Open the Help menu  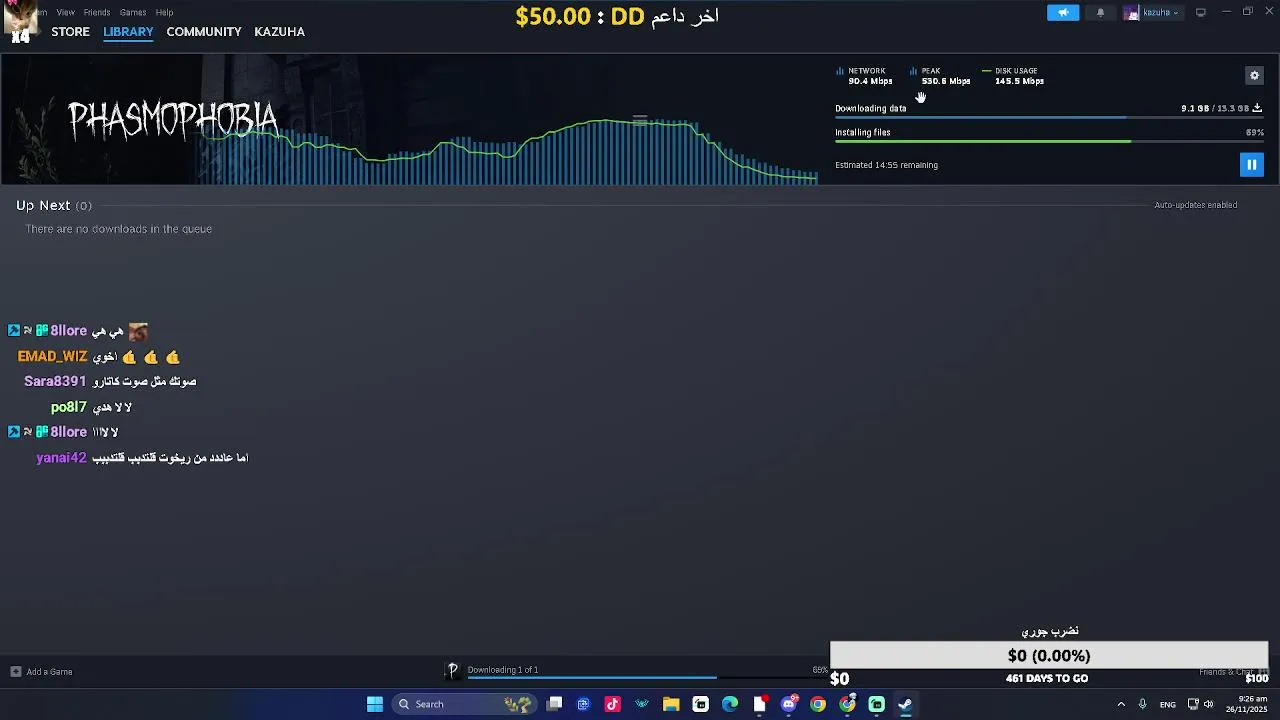[164, 12]
